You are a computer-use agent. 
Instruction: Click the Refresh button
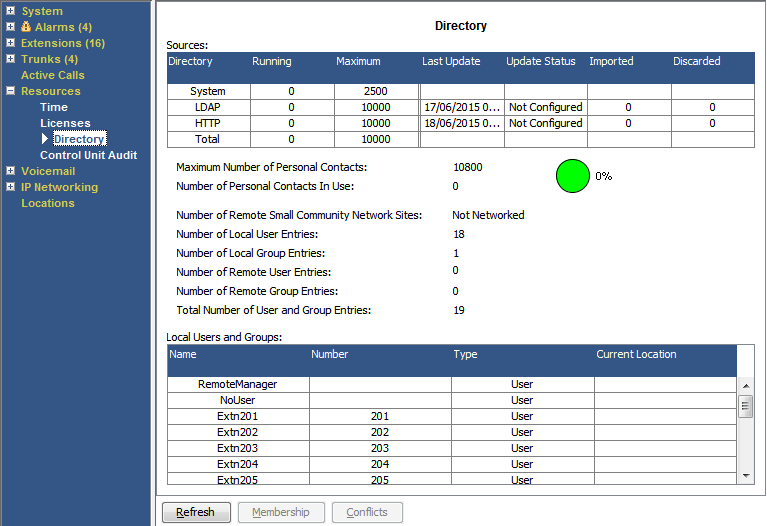196,512
